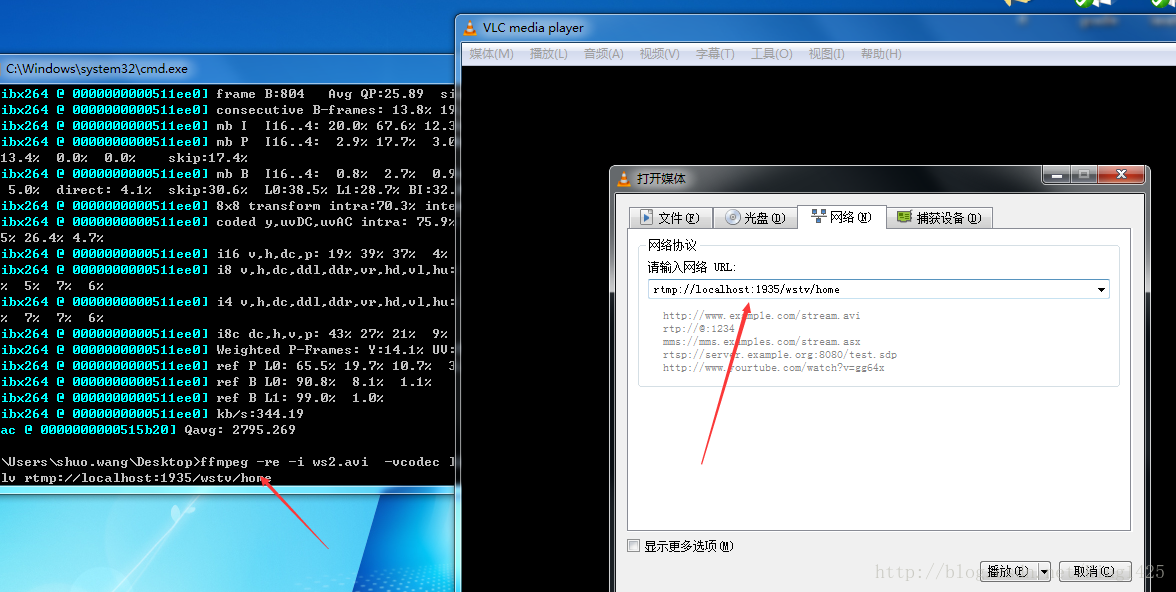Close the 打开媒体 dialog

1121,174
